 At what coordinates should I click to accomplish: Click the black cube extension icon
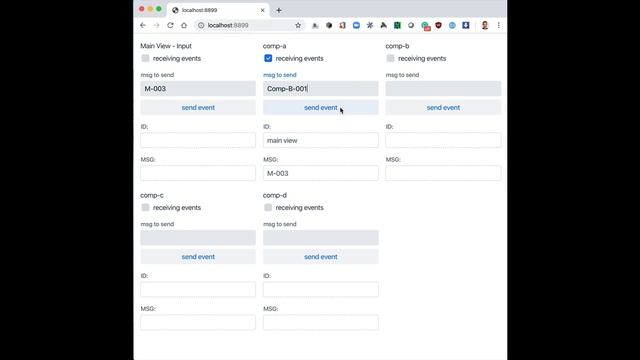pos(329,25)
